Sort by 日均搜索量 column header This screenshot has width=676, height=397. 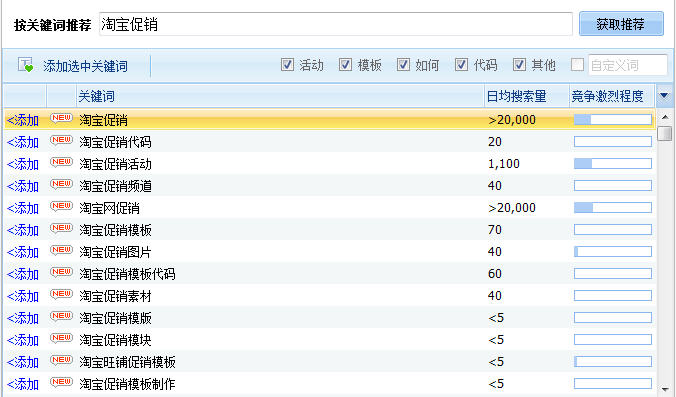526,96
